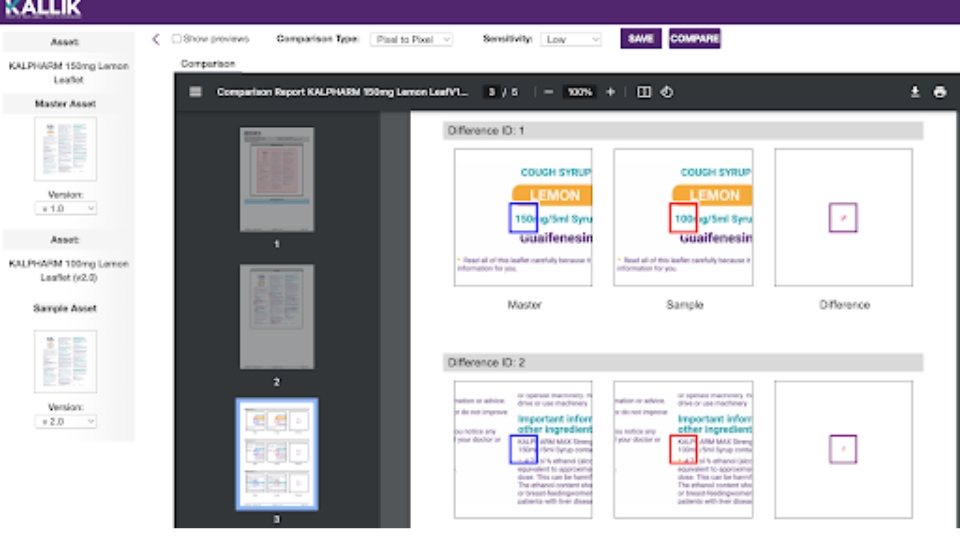Go back using the left chevron

tap(156, 39)
